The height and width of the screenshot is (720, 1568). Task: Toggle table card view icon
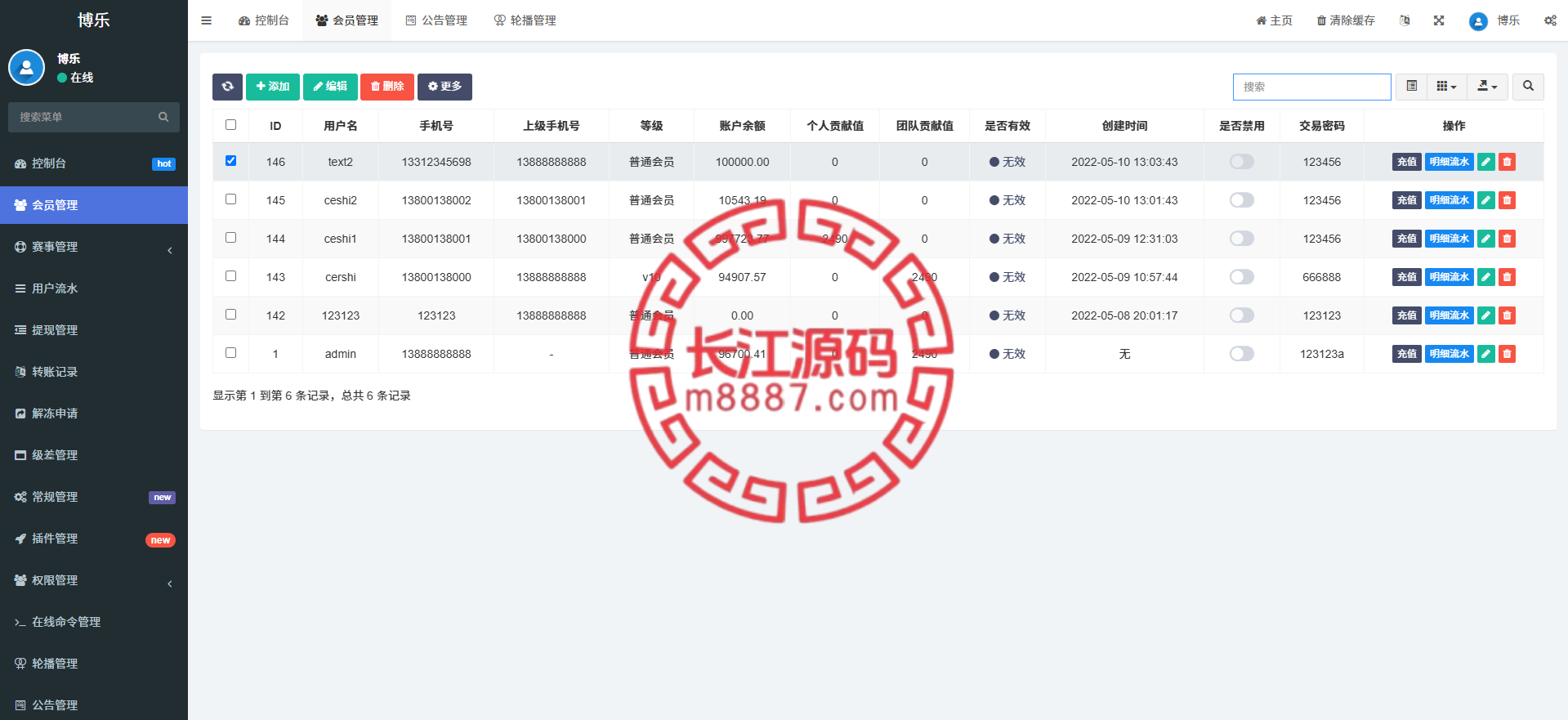[x=1411, y=87]
